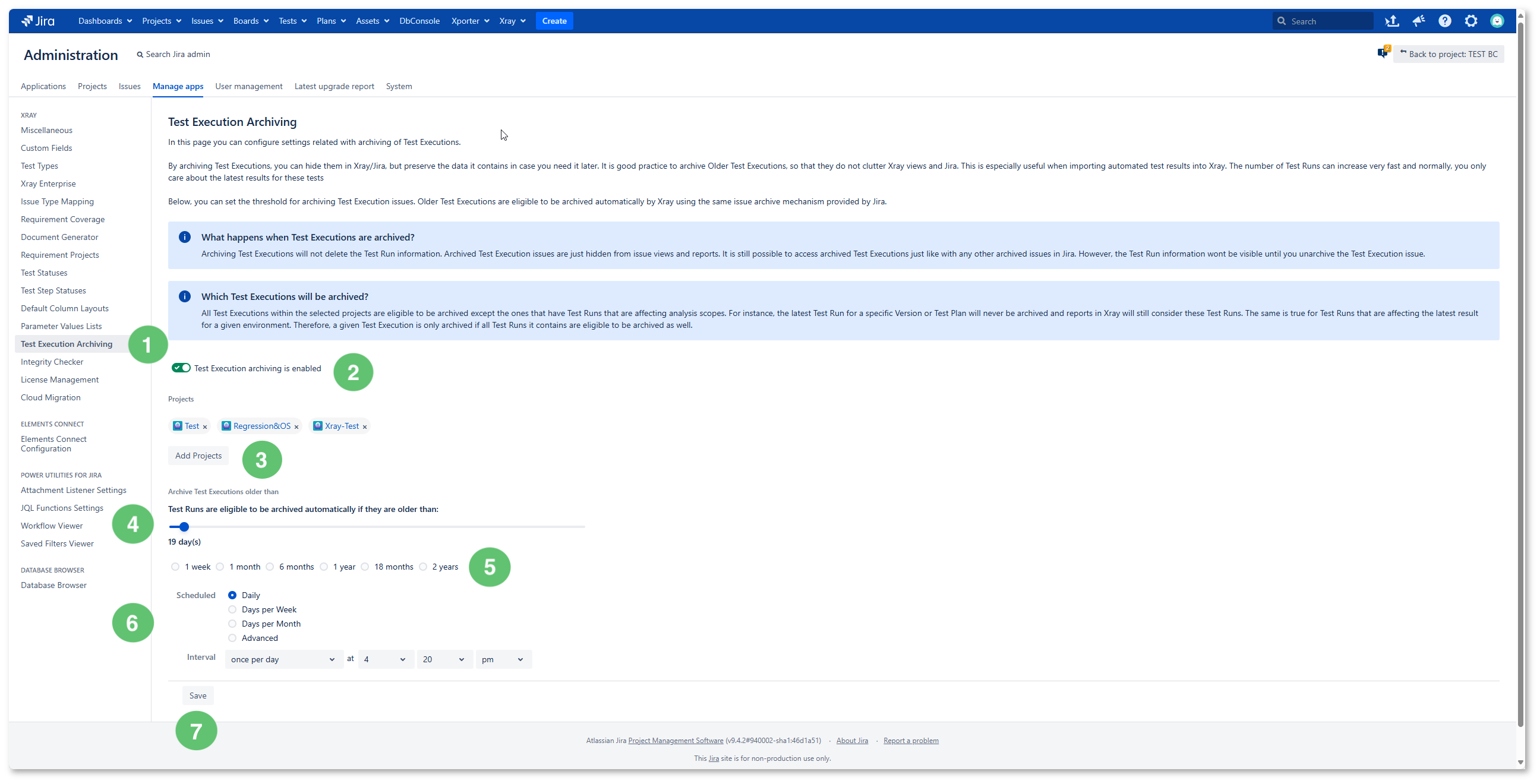Image resolution: width=1540 pixels, height=784 pixels.
Task: Focus the top Search field
Action: (1323, 21)
